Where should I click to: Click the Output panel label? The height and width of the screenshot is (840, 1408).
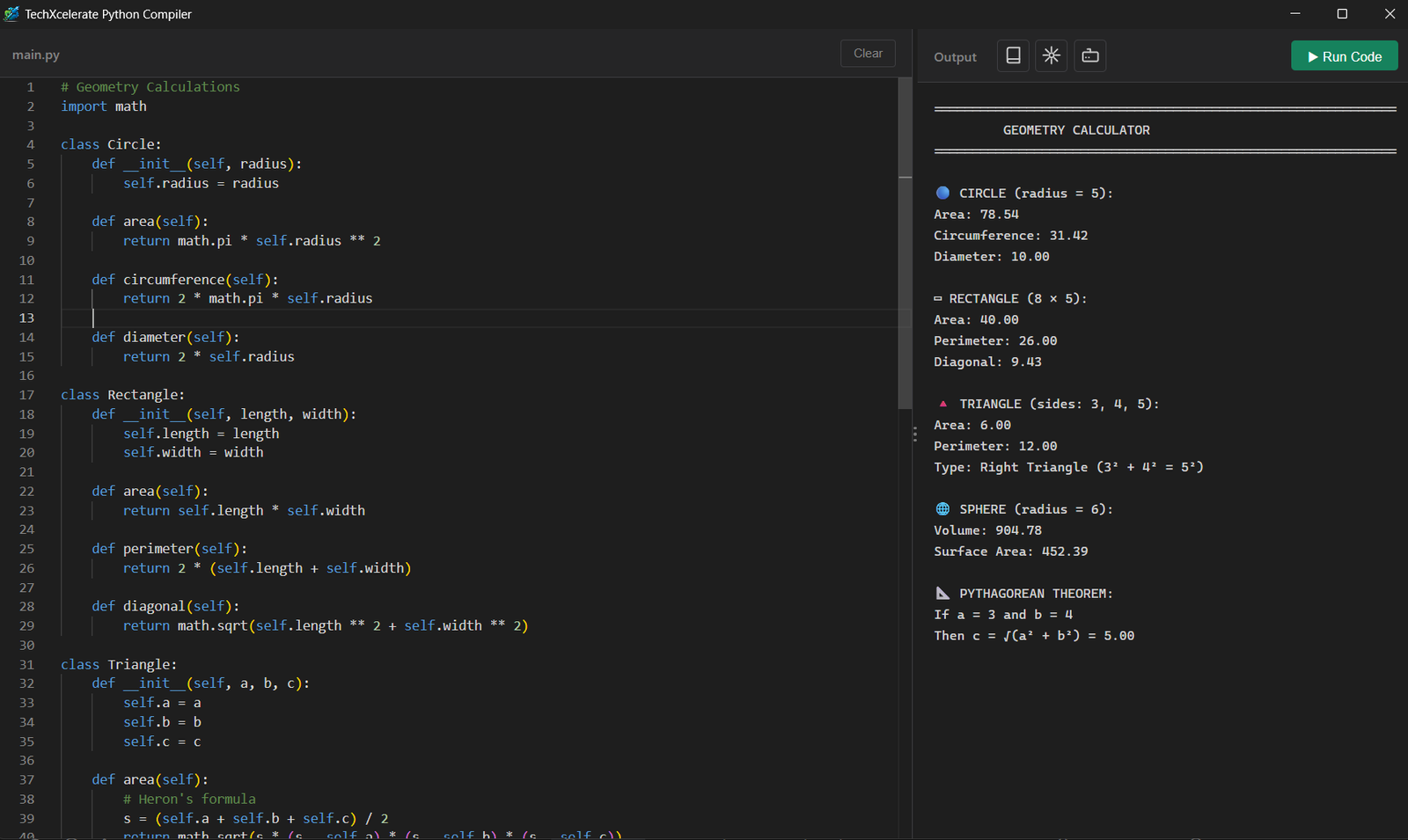coord(955,57)
